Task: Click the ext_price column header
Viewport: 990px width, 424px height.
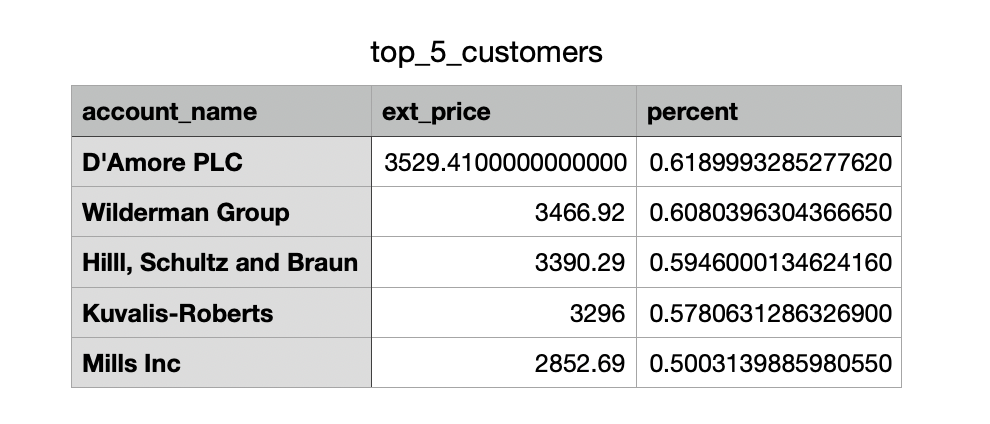Action: (504, 111)
